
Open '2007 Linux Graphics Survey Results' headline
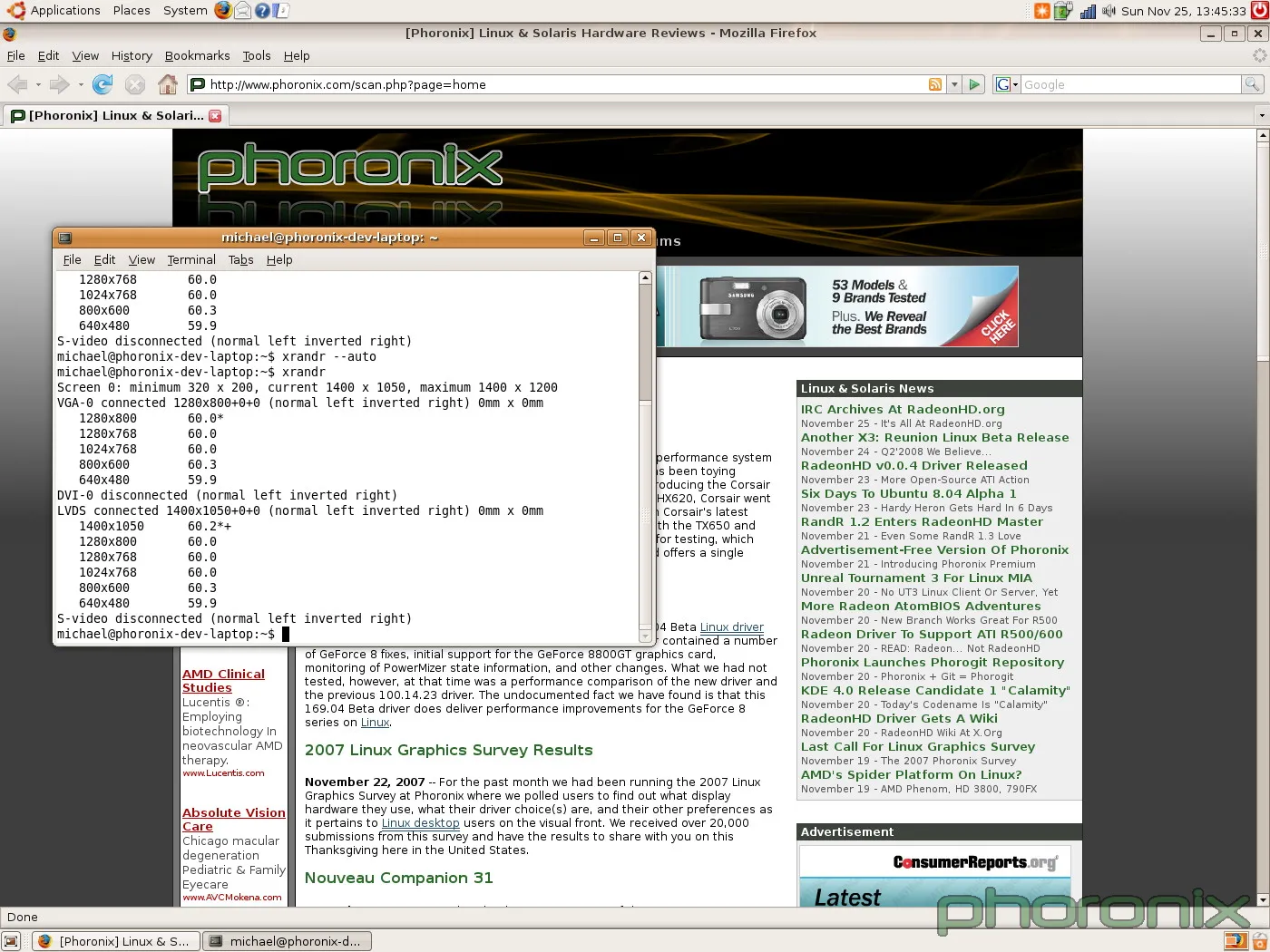pos(448,750)
